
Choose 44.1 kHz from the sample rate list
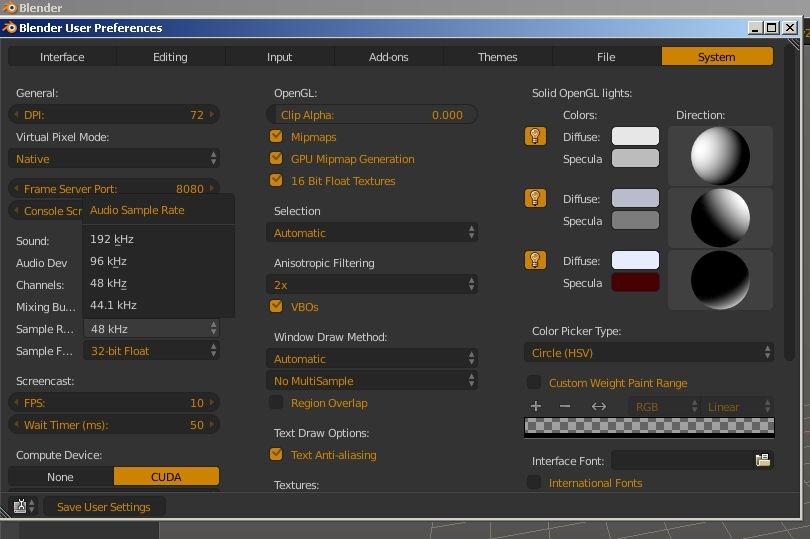(113, 305)
